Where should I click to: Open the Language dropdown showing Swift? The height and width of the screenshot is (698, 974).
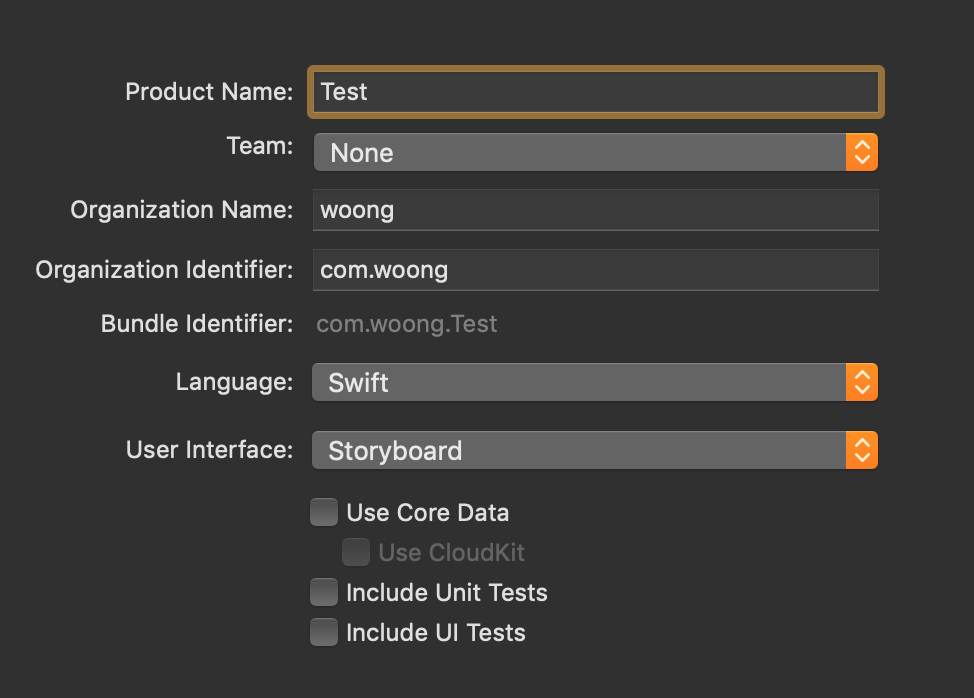coord(580,383)
